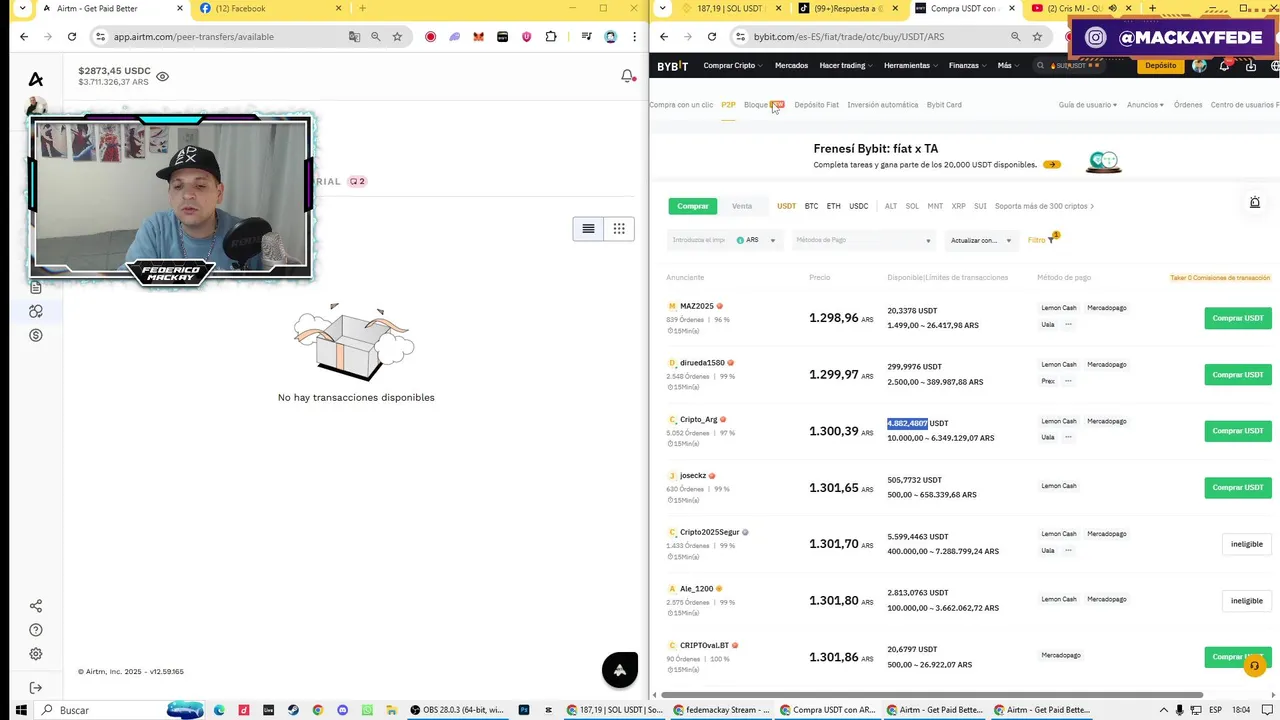Expand Hacer trading menu on Bybit
1280x720 pixels.
(x=846, y=66)
